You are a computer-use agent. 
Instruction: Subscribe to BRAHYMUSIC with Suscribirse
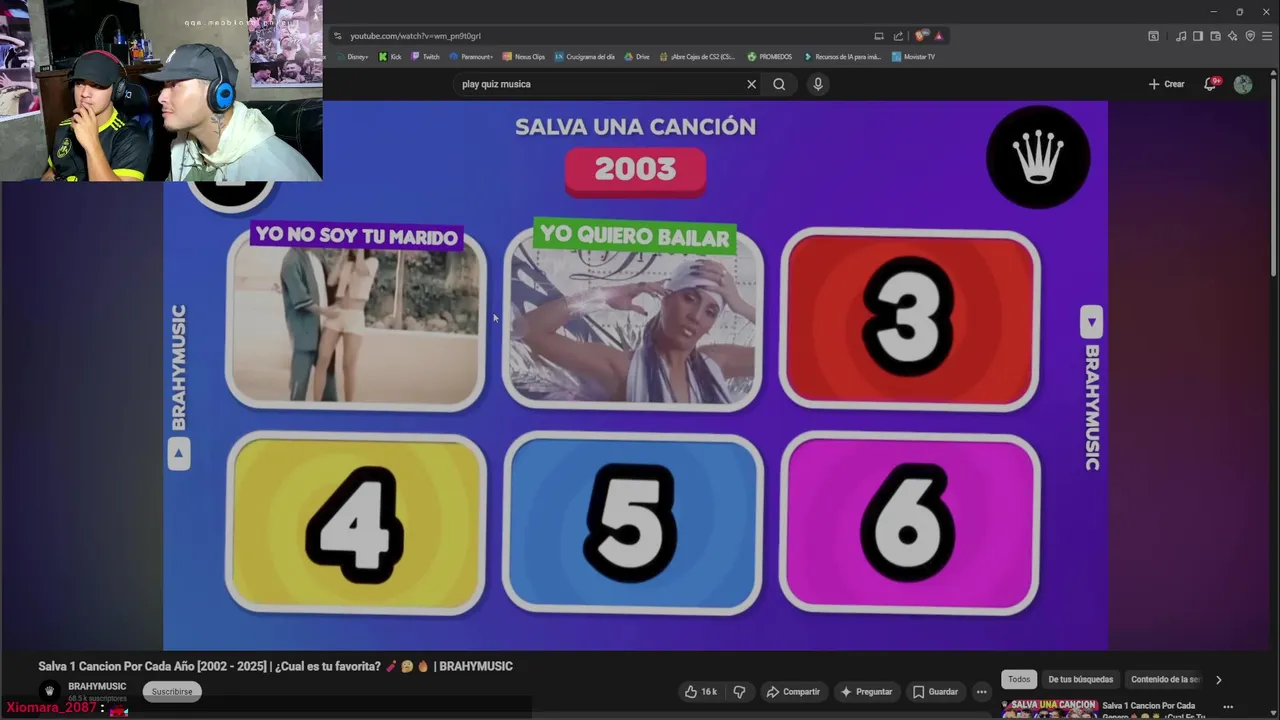pyautogui.click(x=172, y=691)
